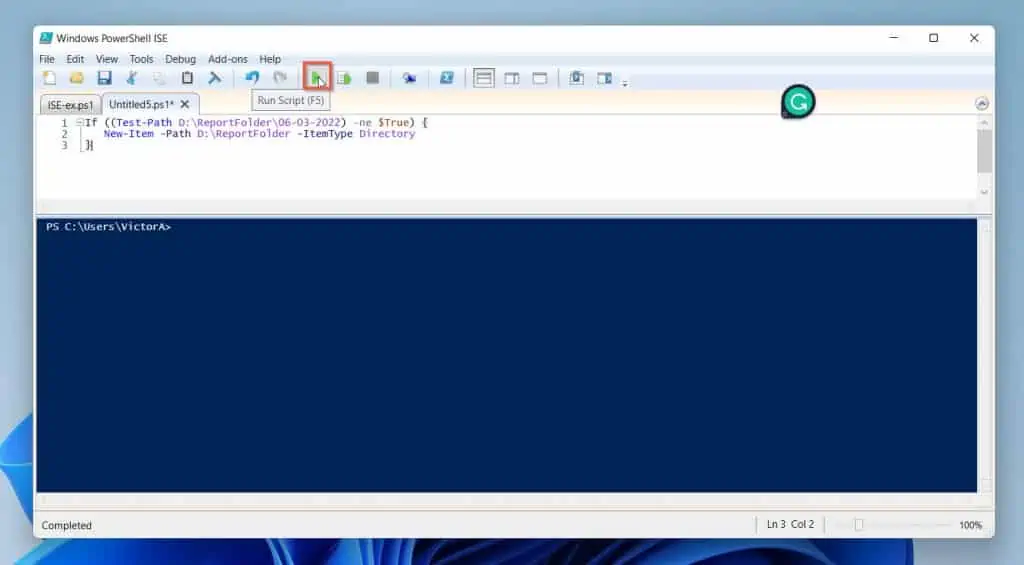
Task: Open the Tools menu
Action: (x=141, y=59)
